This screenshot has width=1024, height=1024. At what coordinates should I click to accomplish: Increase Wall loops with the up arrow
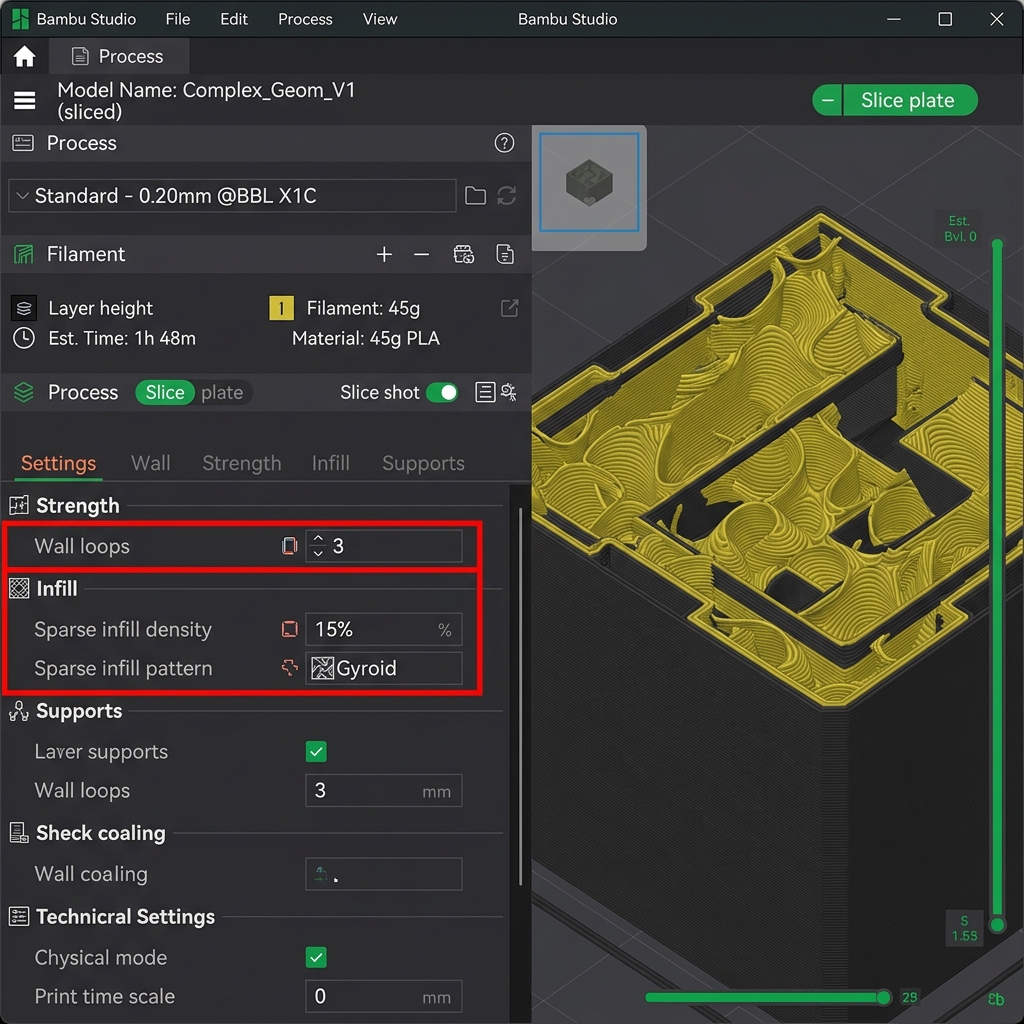coord(318,539)
